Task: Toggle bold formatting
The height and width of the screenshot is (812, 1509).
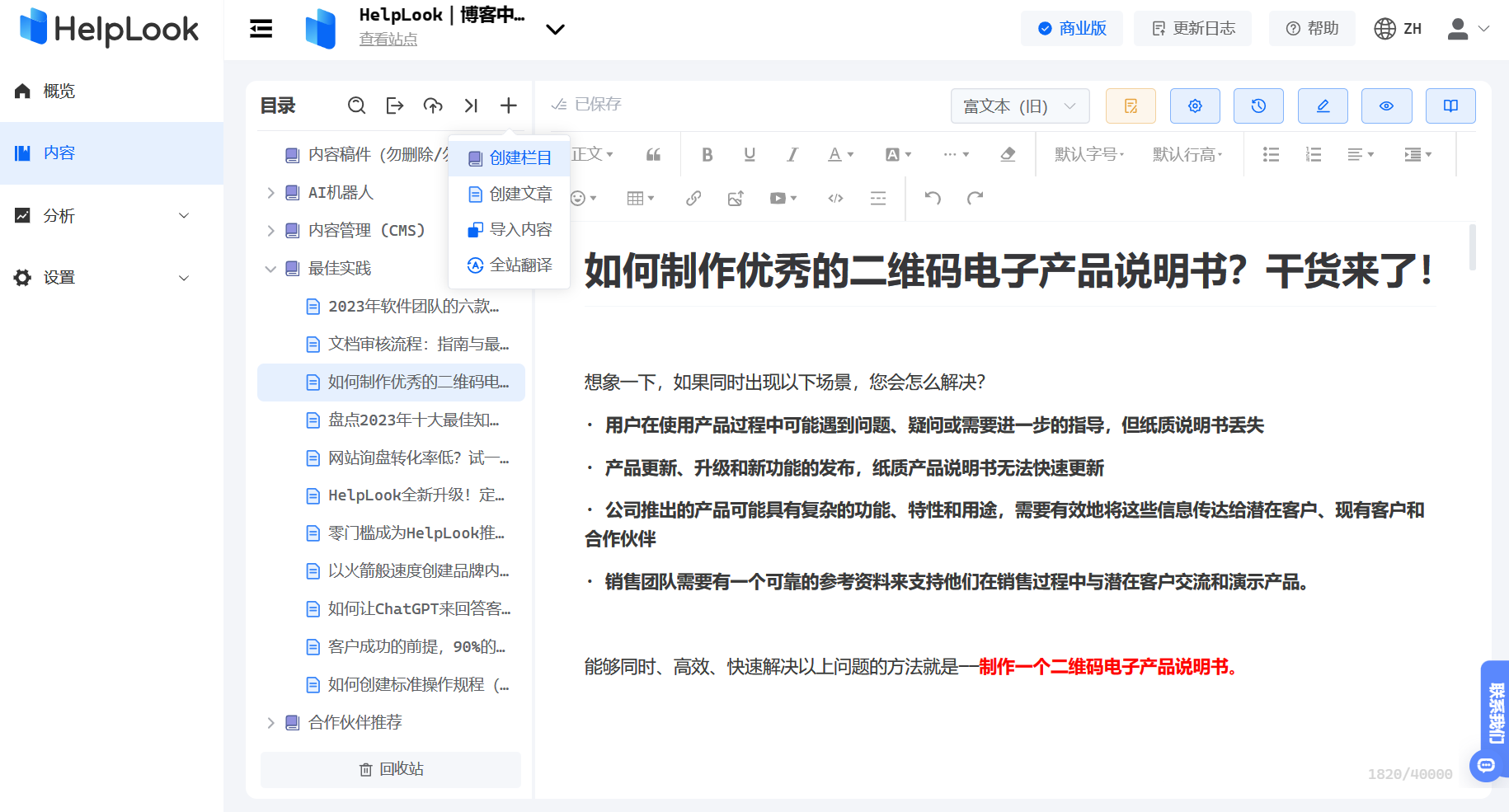Action: pos(707,154)
